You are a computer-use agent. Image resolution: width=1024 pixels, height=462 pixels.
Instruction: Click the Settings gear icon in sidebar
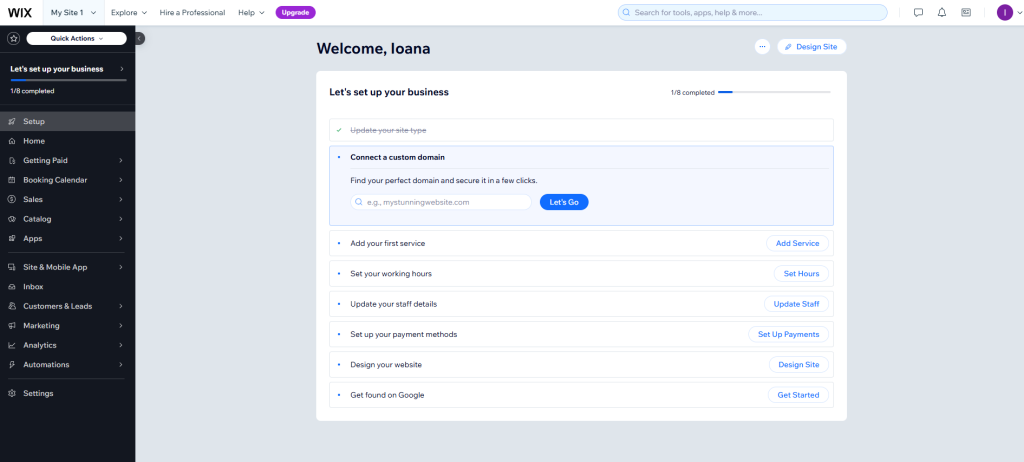[12, 393]
